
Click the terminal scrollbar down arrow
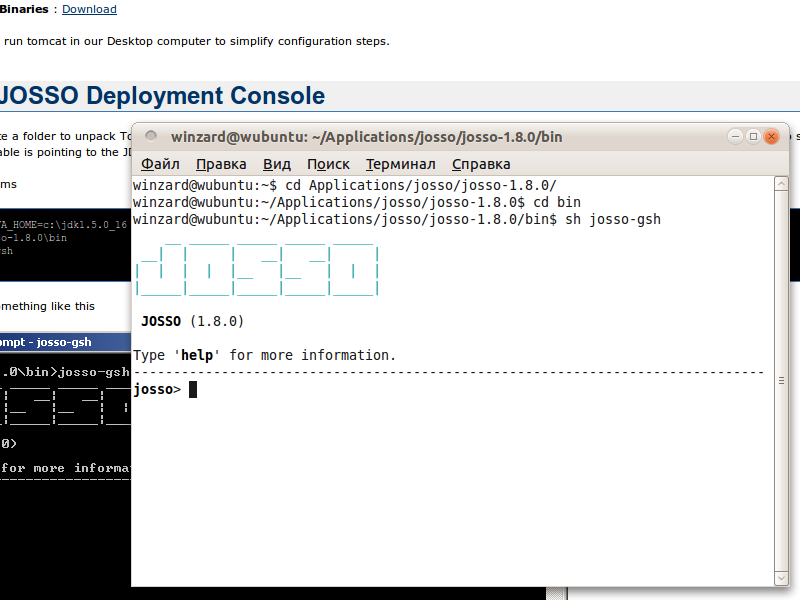tap(781, 578)
